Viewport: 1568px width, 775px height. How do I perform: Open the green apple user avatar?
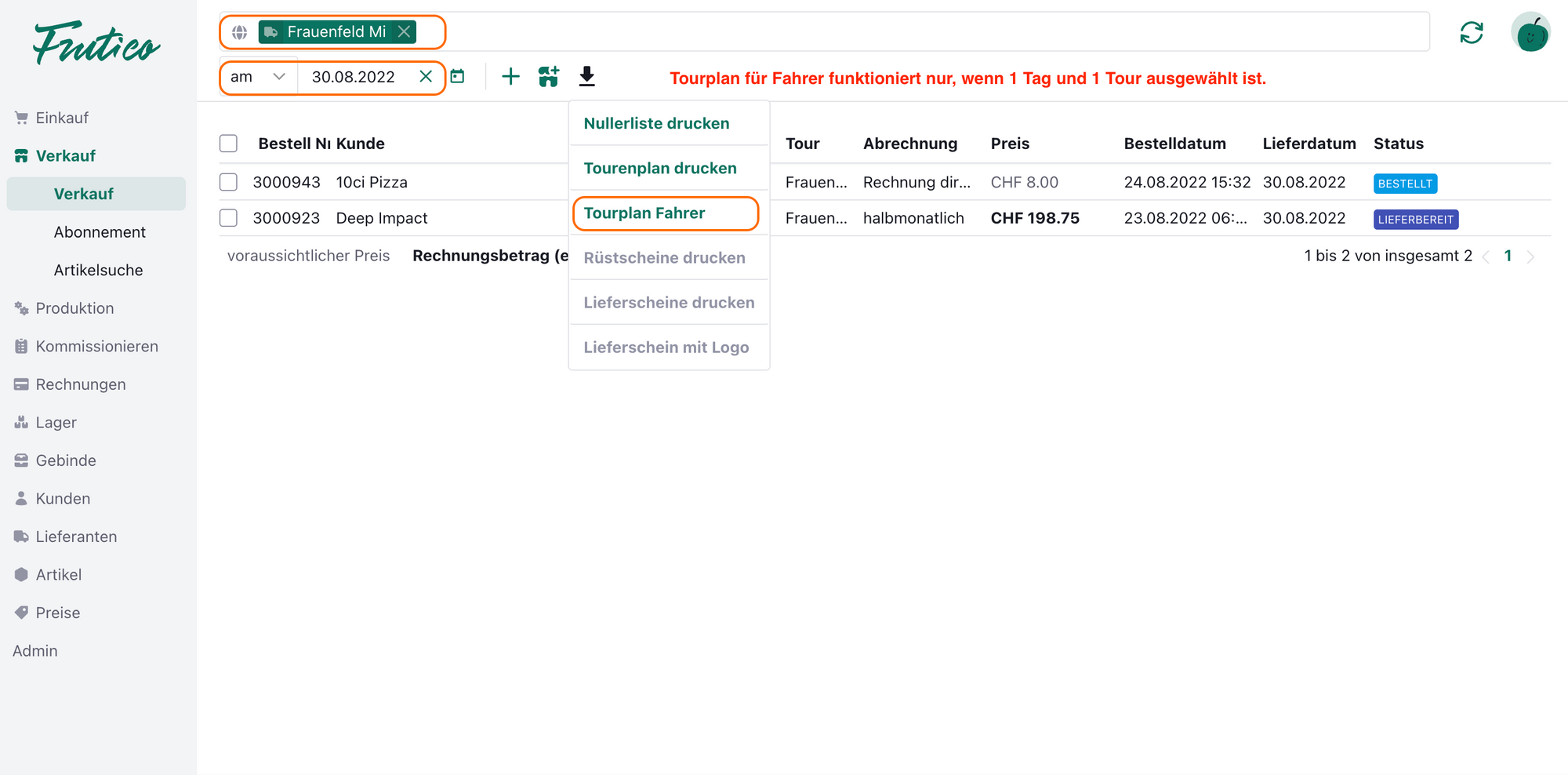(x=1530, y=33)
